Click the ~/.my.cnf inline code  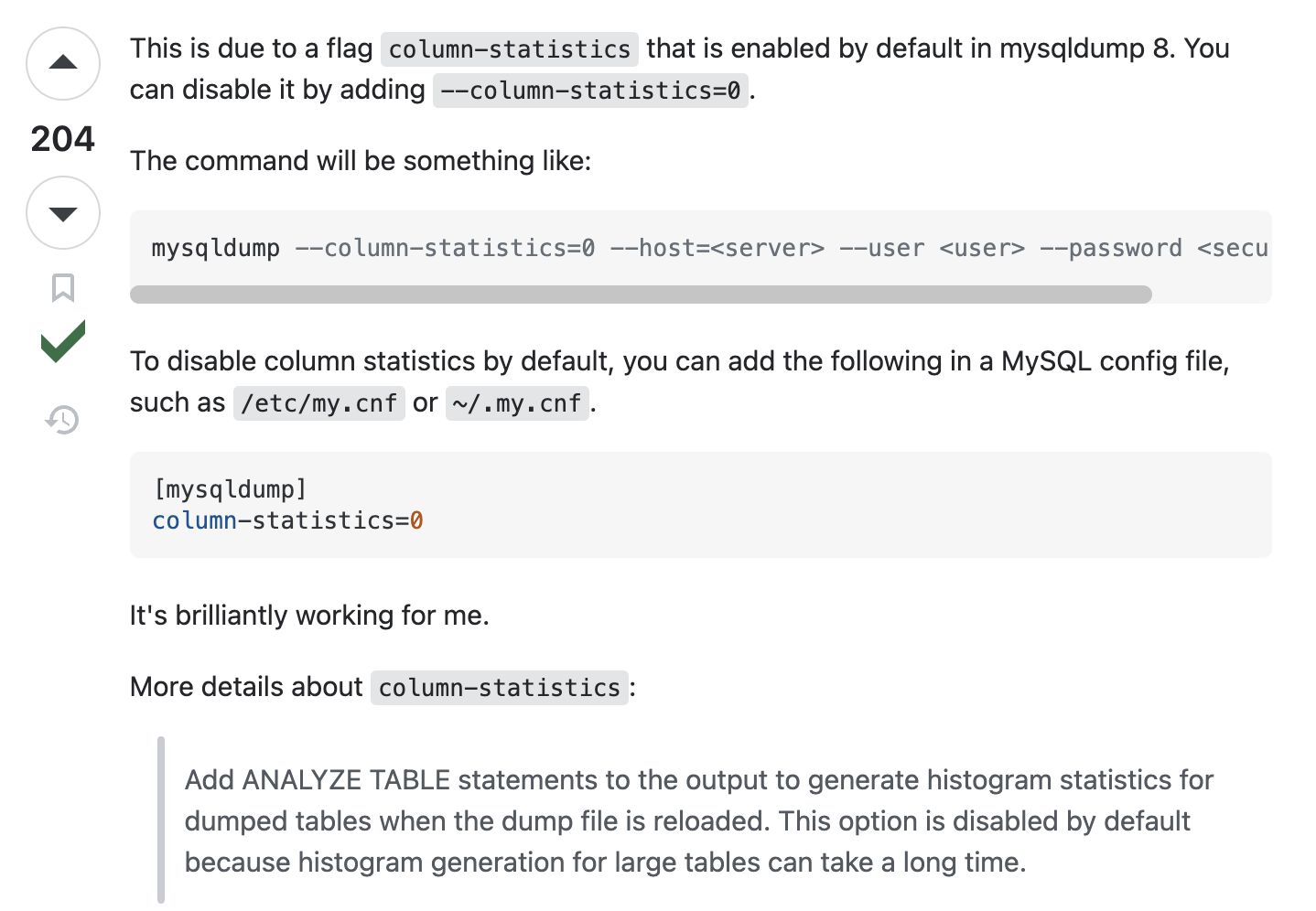click(x=517, y=403)
